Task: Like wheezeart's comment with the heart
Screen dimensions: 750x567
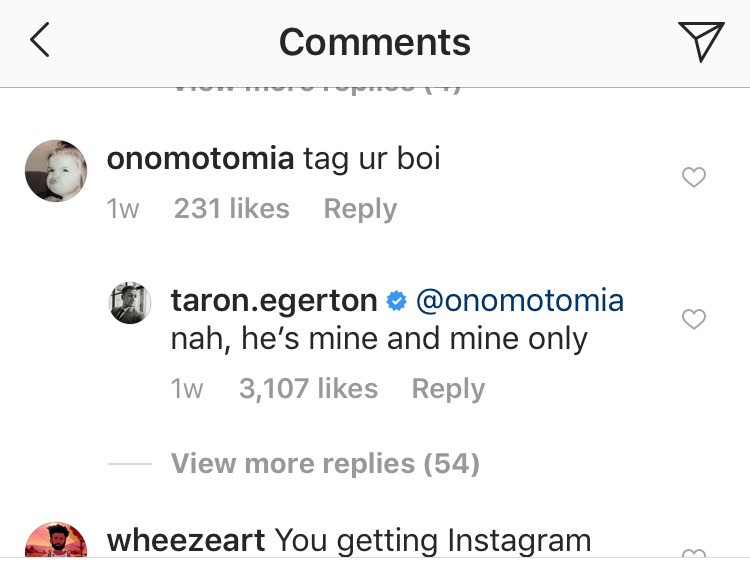Action: coord(693,554)
